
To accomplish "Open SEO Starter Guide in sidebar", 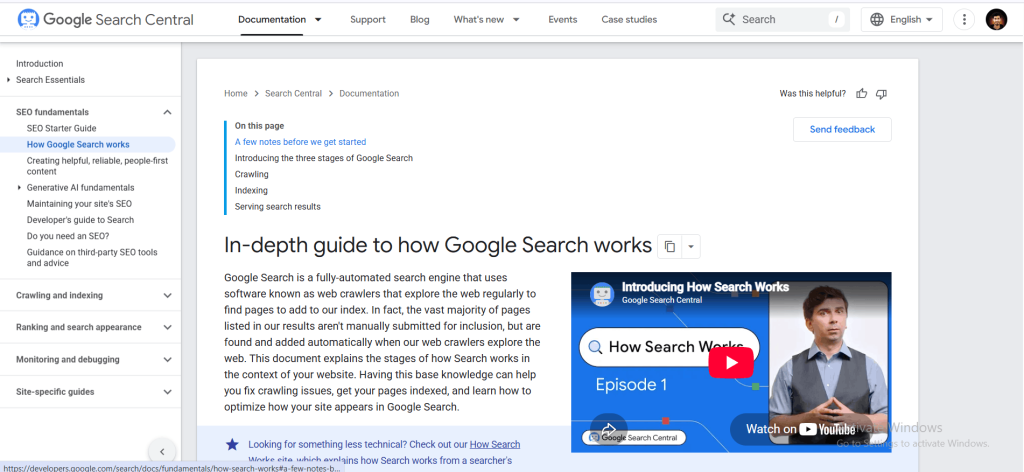I will (61, 129).
